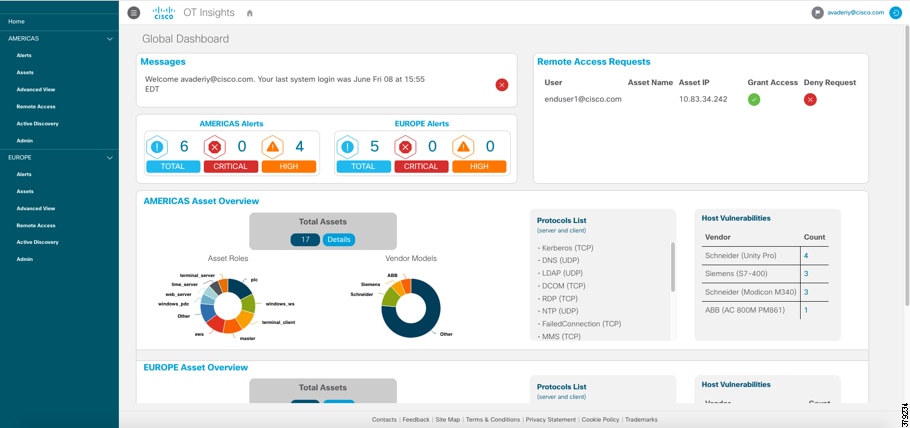Click the Cisco logo
The height and width of the screenshot is (428, 910).
[164, 13]
